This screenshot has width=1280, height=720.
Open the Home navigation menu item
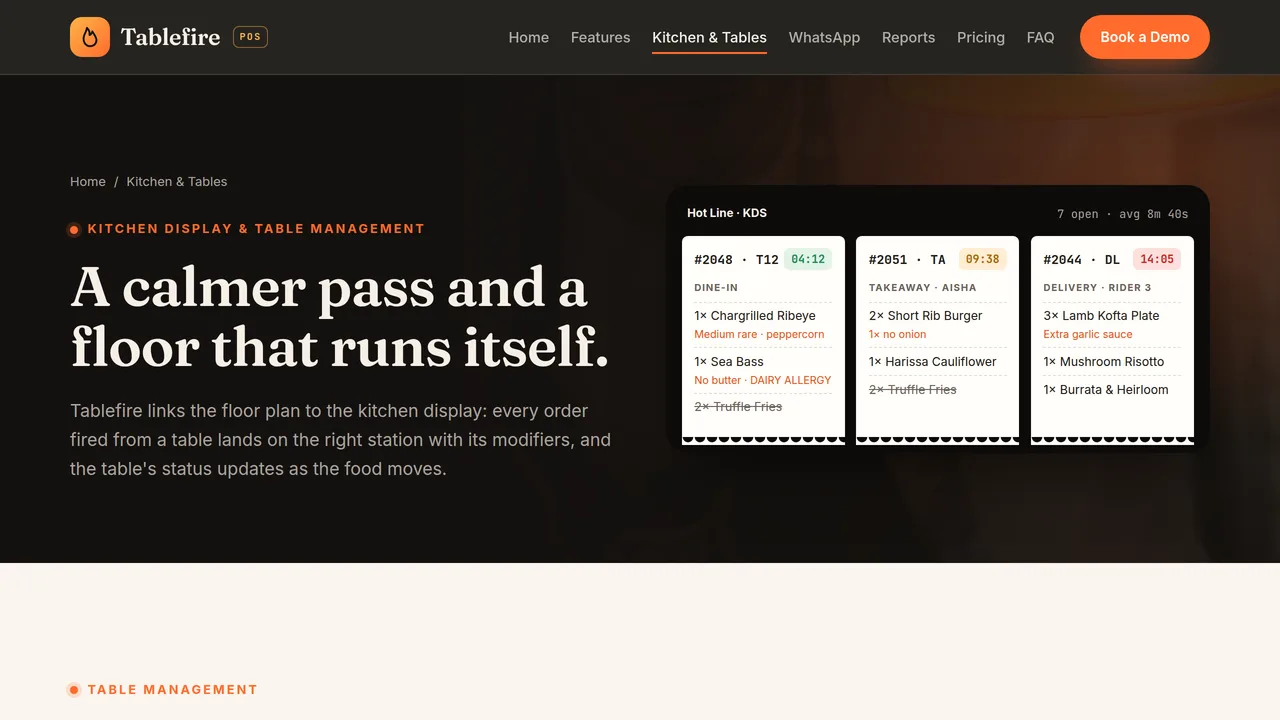click(528, 37)
